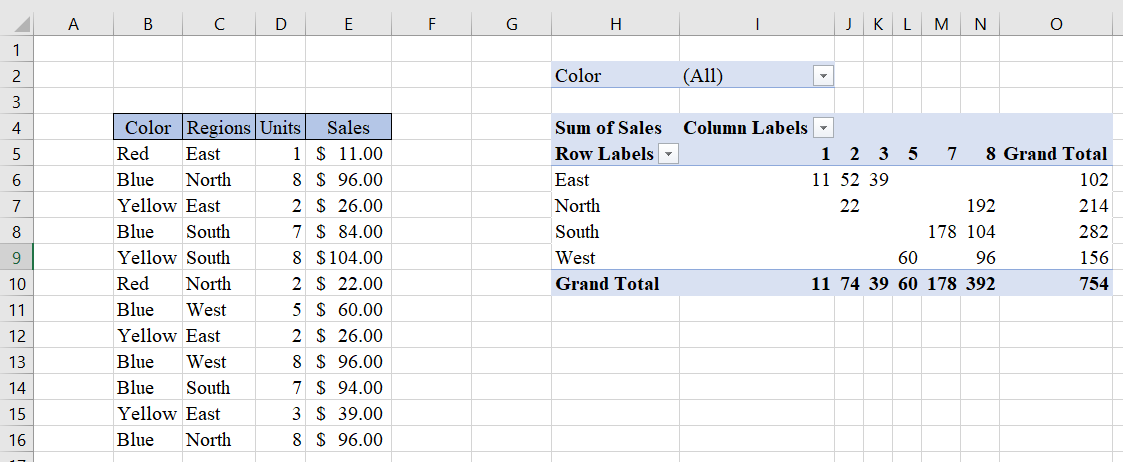The height and width of the screenshot is (462, 1123).
Task: Select the Units header cell
Action: 280,128
